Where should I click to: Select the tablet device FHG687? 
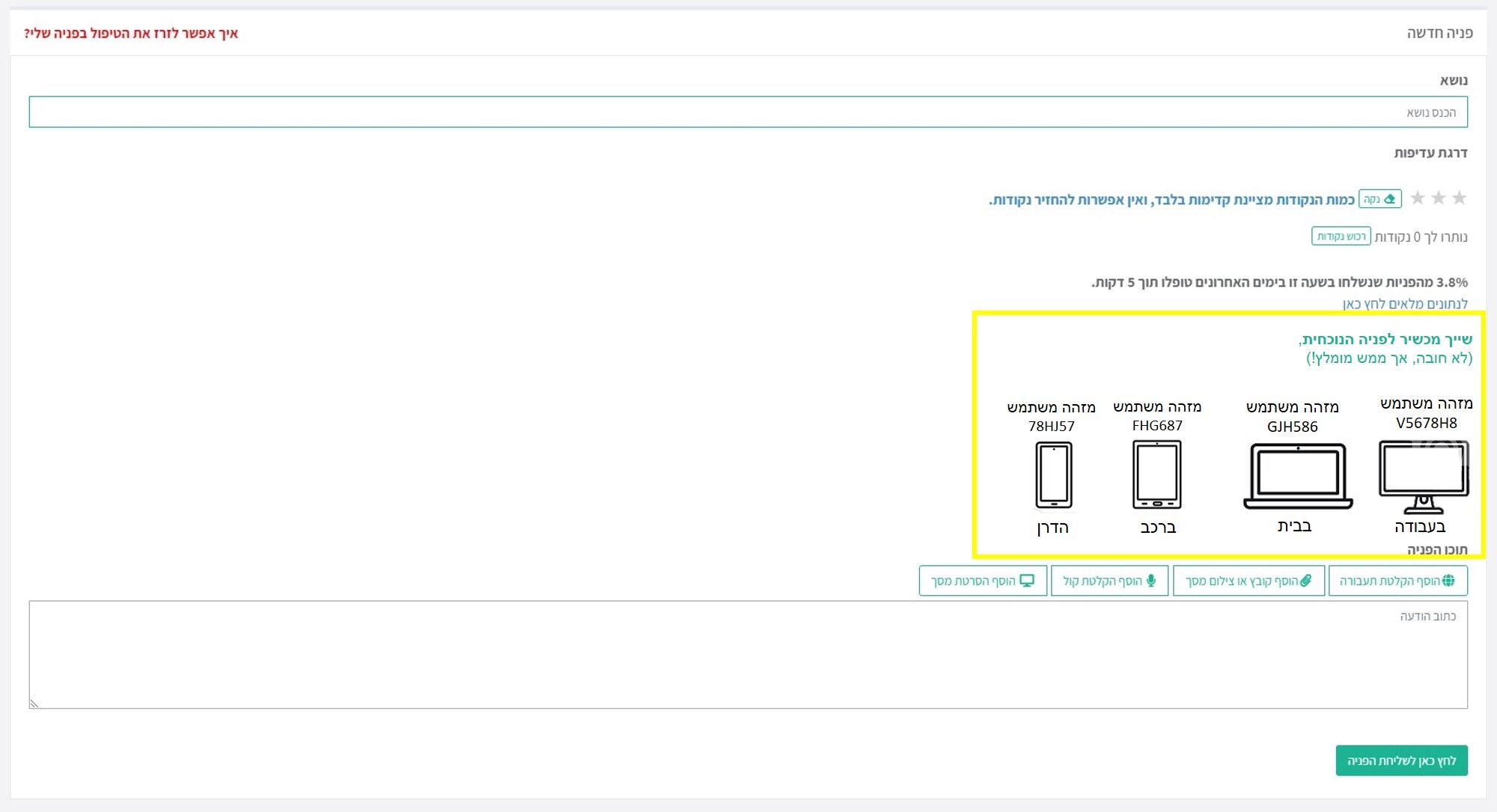click(x=1157, y=474)
